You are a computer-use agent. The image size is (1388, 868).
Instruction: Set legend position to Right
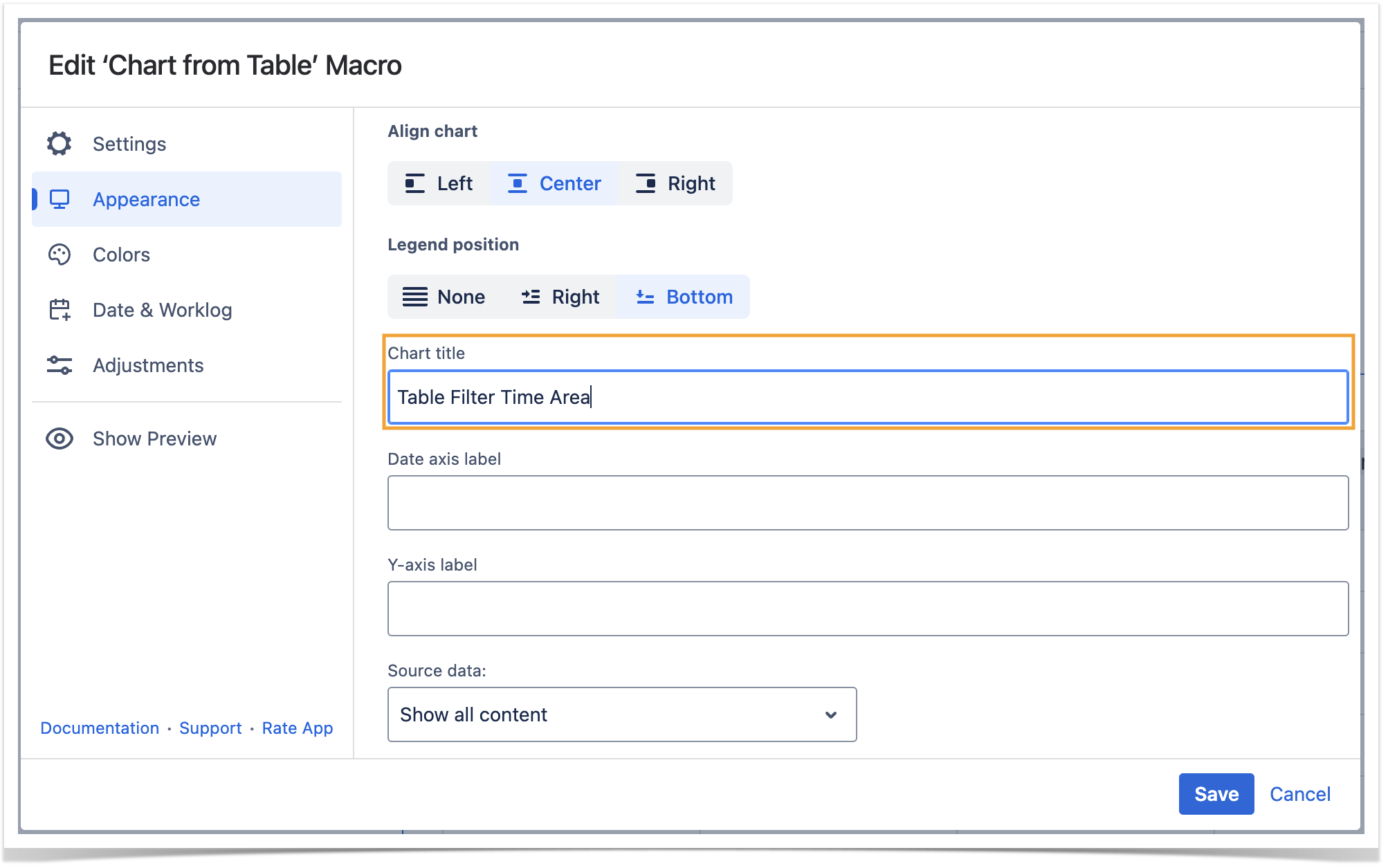tap(560, 297)
